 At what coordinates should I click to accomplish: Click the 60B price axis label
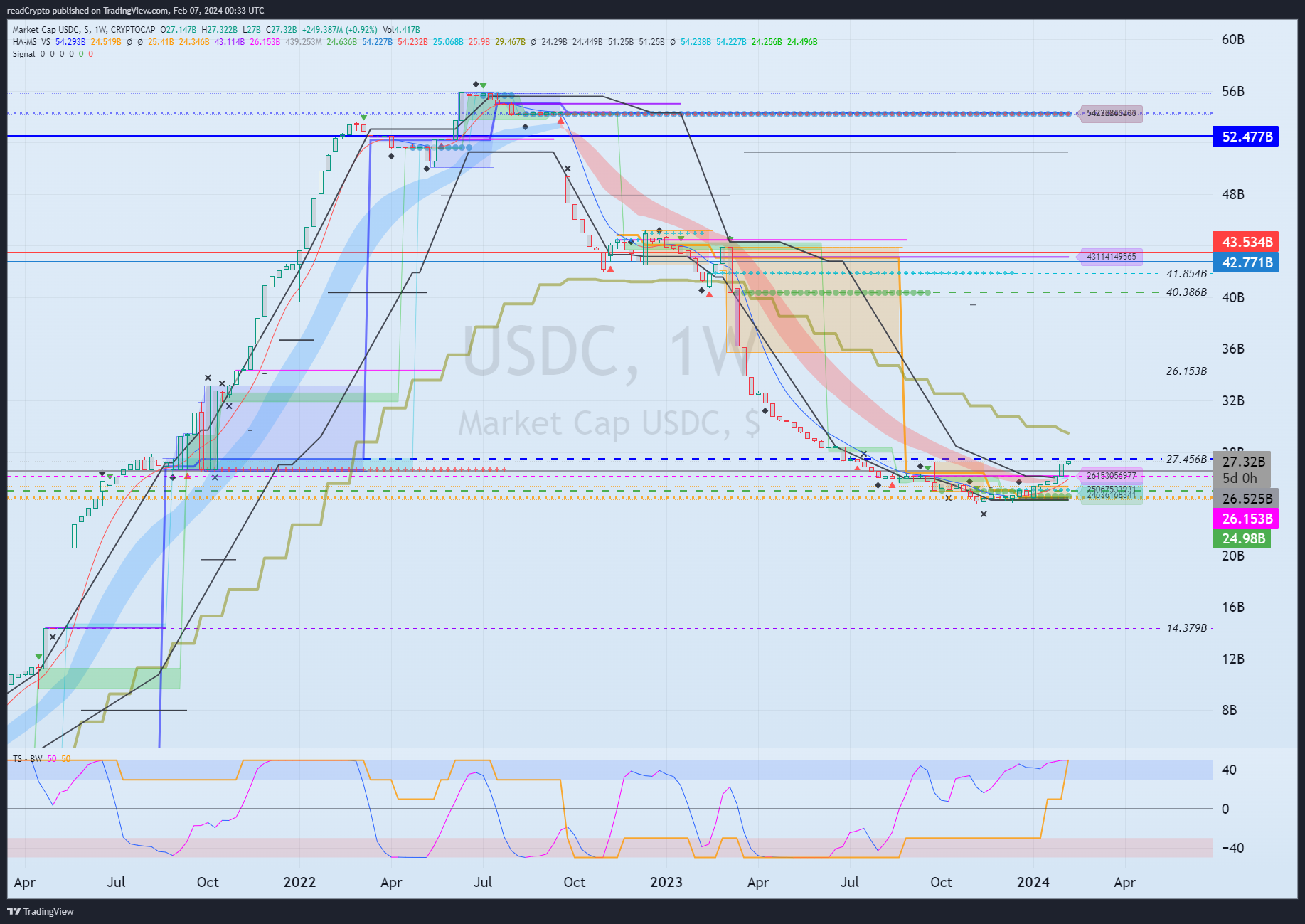tap(1232, 40)
